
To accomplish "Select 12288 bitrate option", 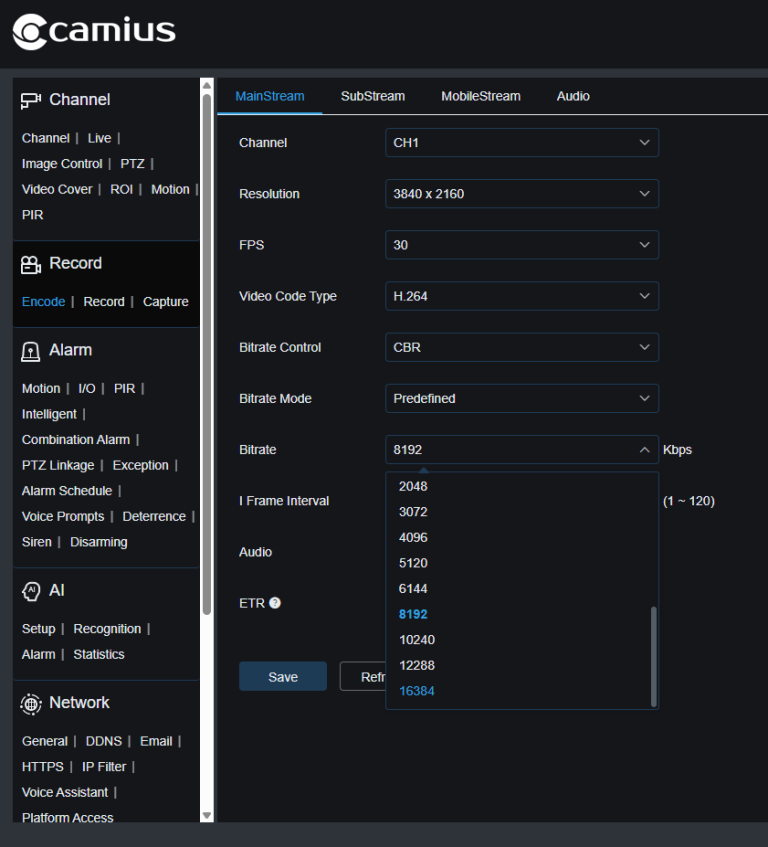I will (x=417, y=665).
